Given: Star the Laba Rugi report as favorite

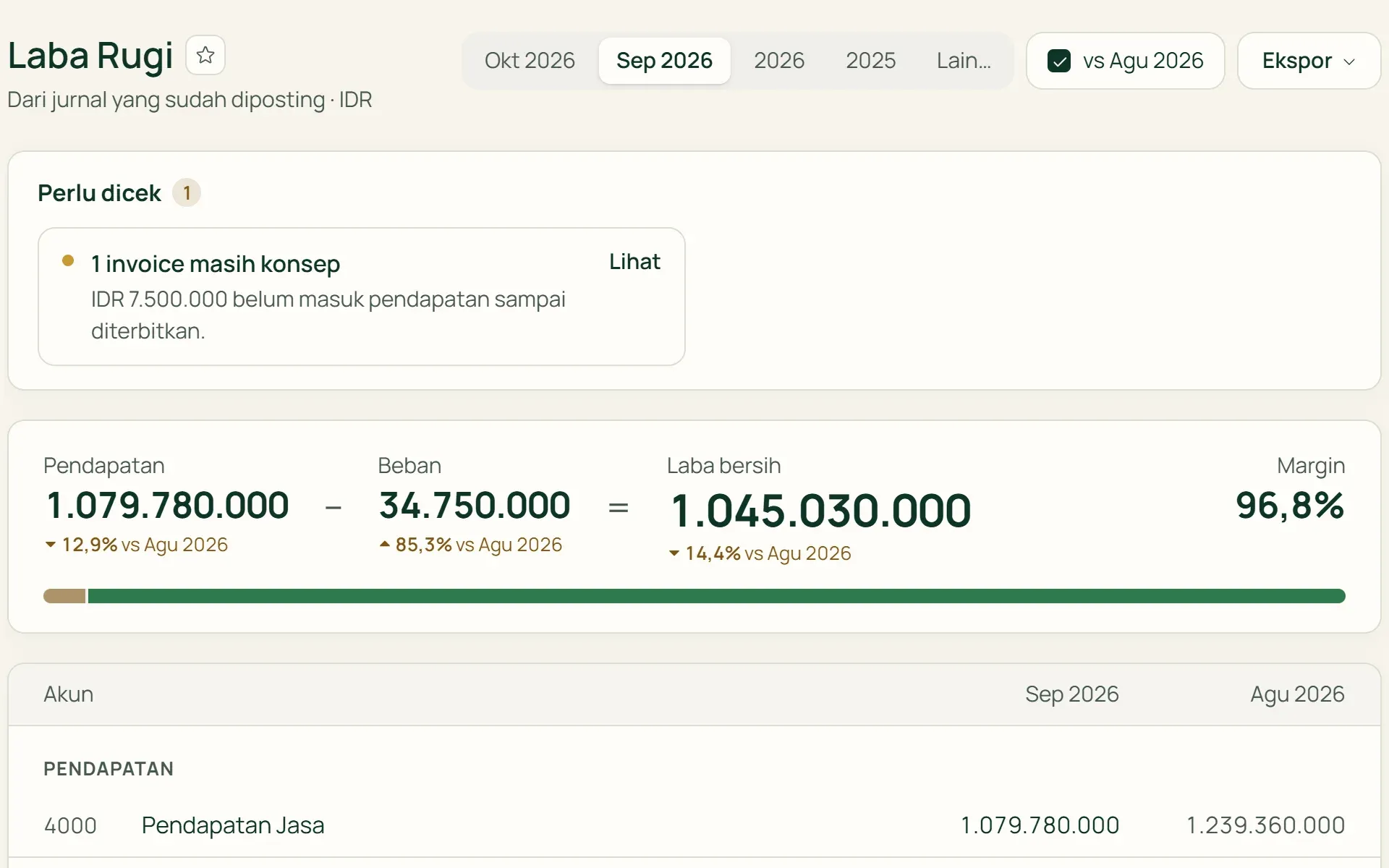Looking at the screenshot, I should 205,55.
